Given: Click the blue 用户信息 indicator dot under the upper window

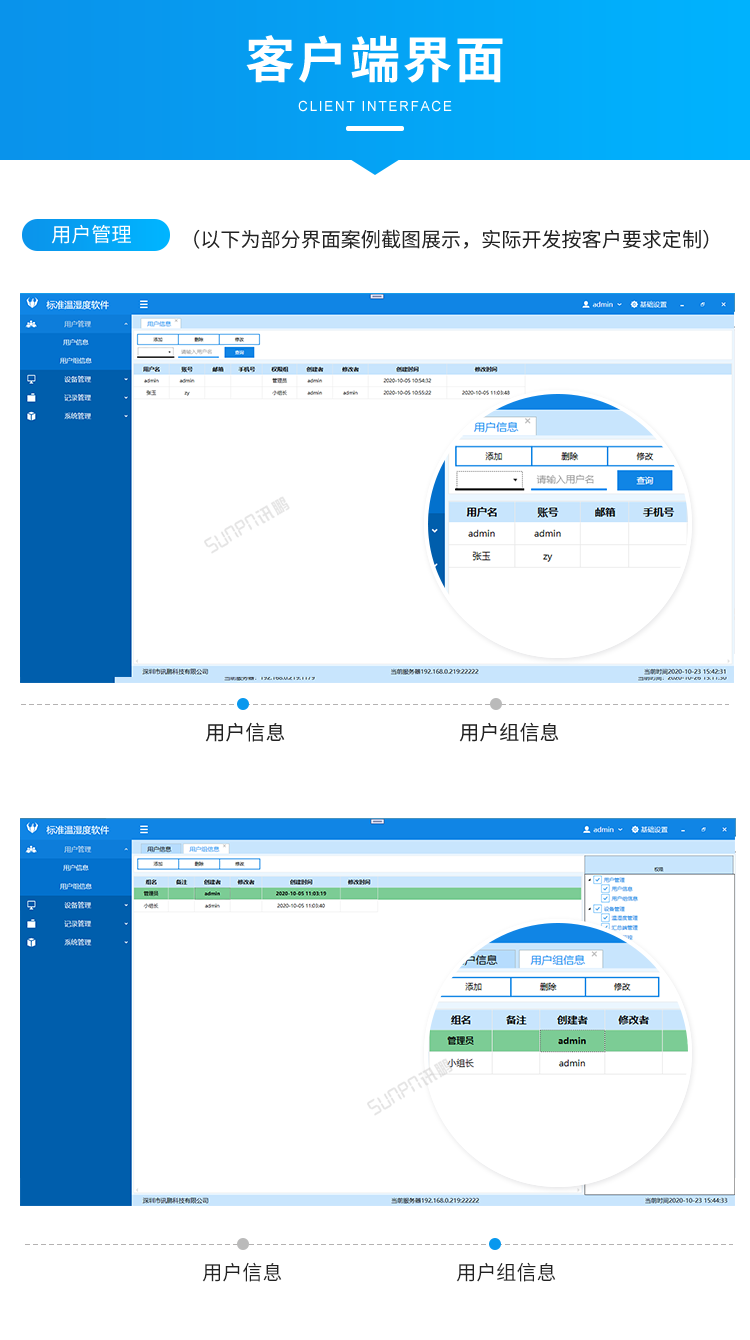Looking at the screenshot, I should coord(243,704).
